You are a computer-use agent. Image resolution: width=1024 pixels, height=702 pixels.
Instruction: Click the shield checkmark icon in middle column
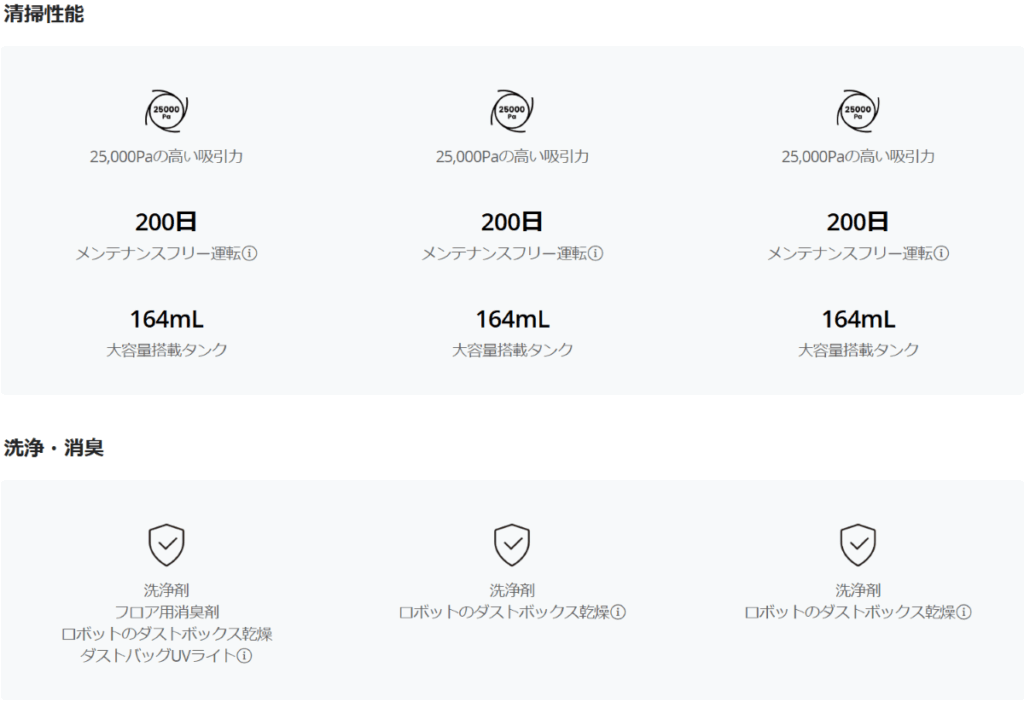(x=512, y=545)
